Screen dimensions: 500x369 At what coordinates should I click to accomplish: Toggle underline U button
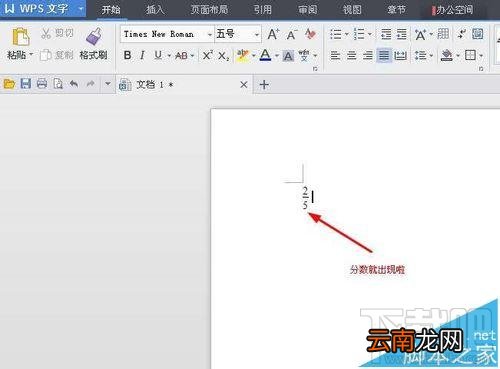click(158, 55)
